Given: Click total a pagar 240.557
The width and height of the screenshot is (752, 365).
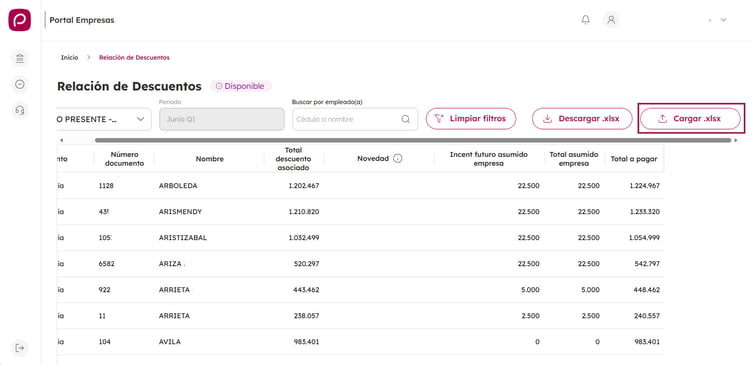Looking at the screenshot, I should click(x=647, y=316).
